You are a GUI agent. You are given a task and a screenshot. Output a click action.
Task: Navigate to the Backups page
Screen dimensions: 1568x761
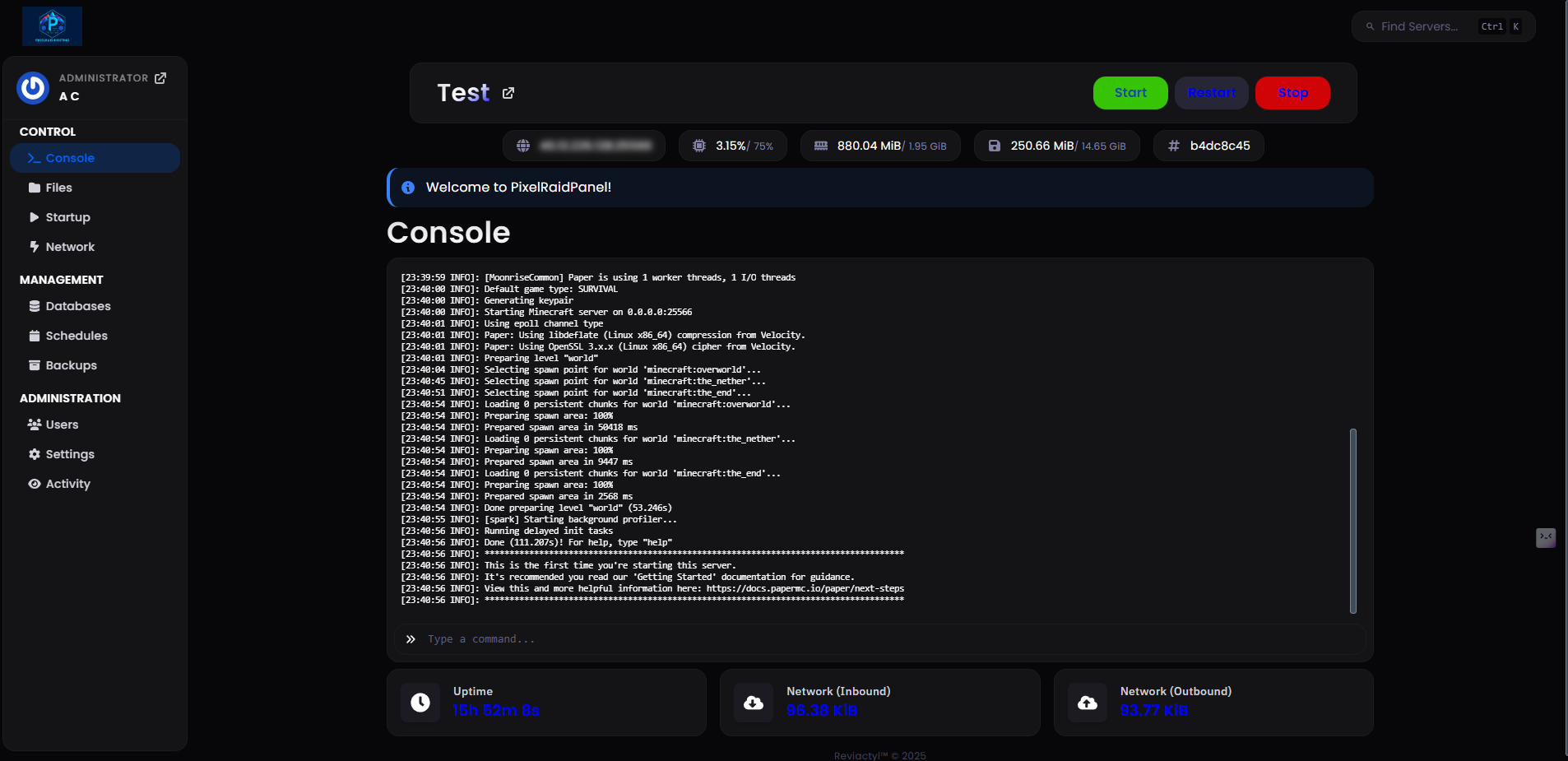pyautogui.click(x=71, y=365)
